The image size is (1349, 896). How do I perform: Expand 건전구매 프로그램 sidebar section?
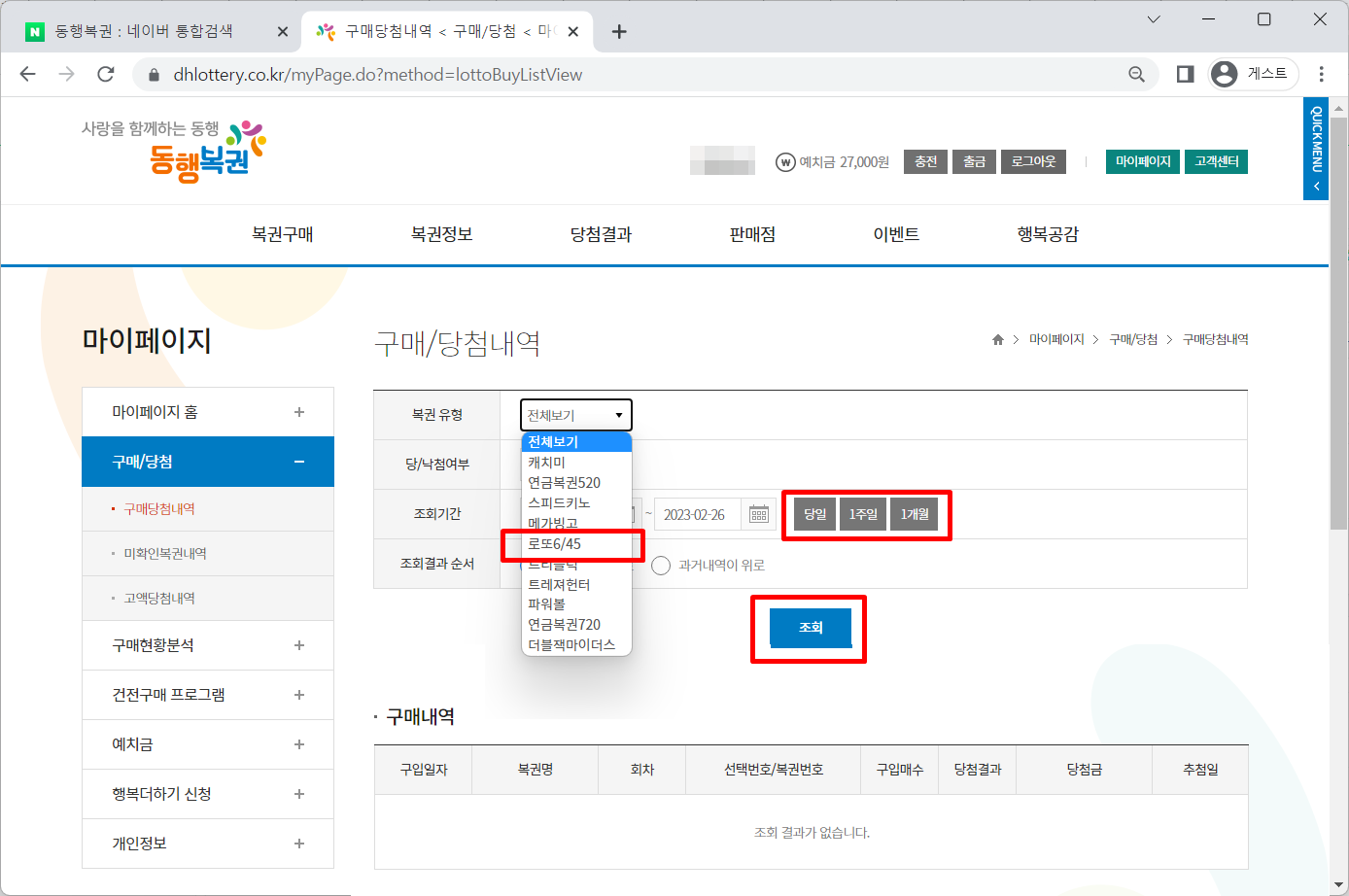[208, 695]
